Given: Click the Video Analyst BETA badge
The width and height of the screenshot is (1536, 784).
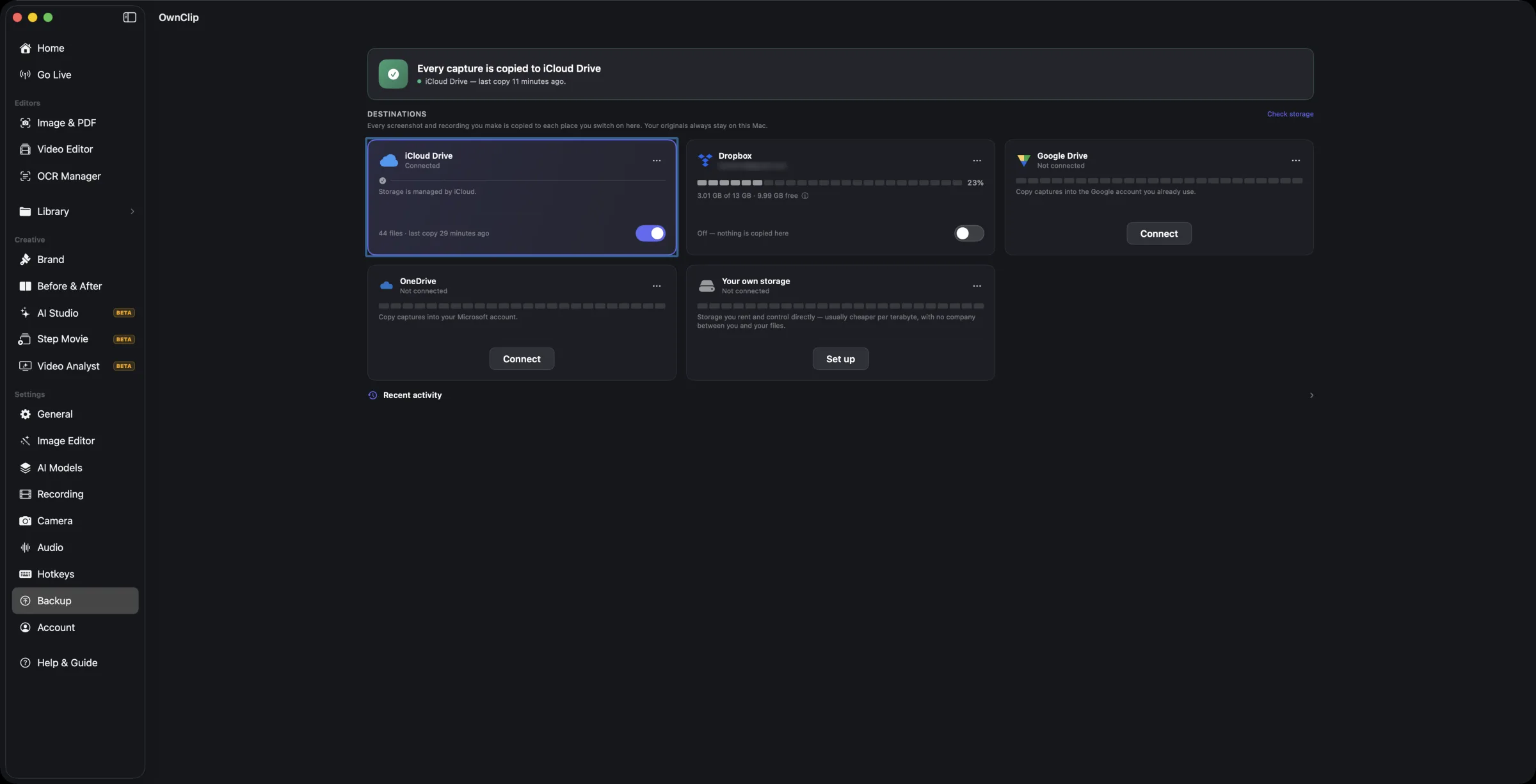Looking at the screenshot, I should pos(124,366).
